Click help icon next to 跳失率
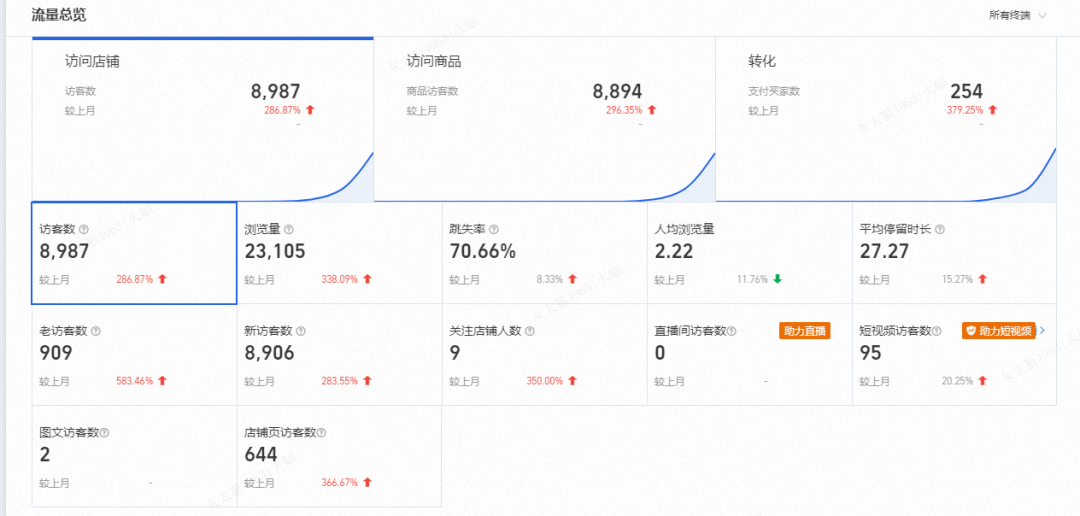 [x=494, y=229]
